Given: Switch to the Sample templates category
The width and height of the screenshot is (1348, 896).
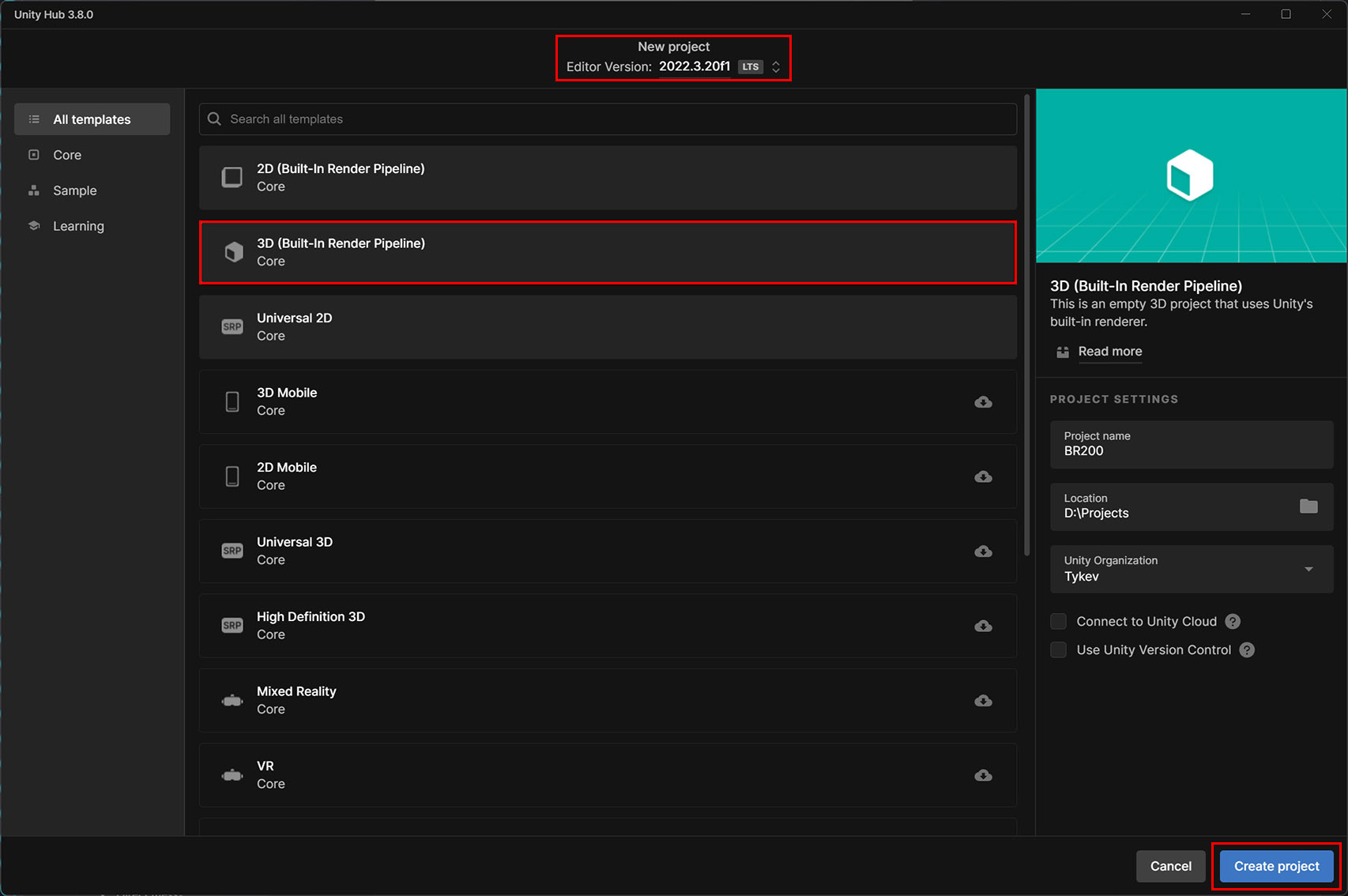Looking at the screenshot, I should point(74,190).
